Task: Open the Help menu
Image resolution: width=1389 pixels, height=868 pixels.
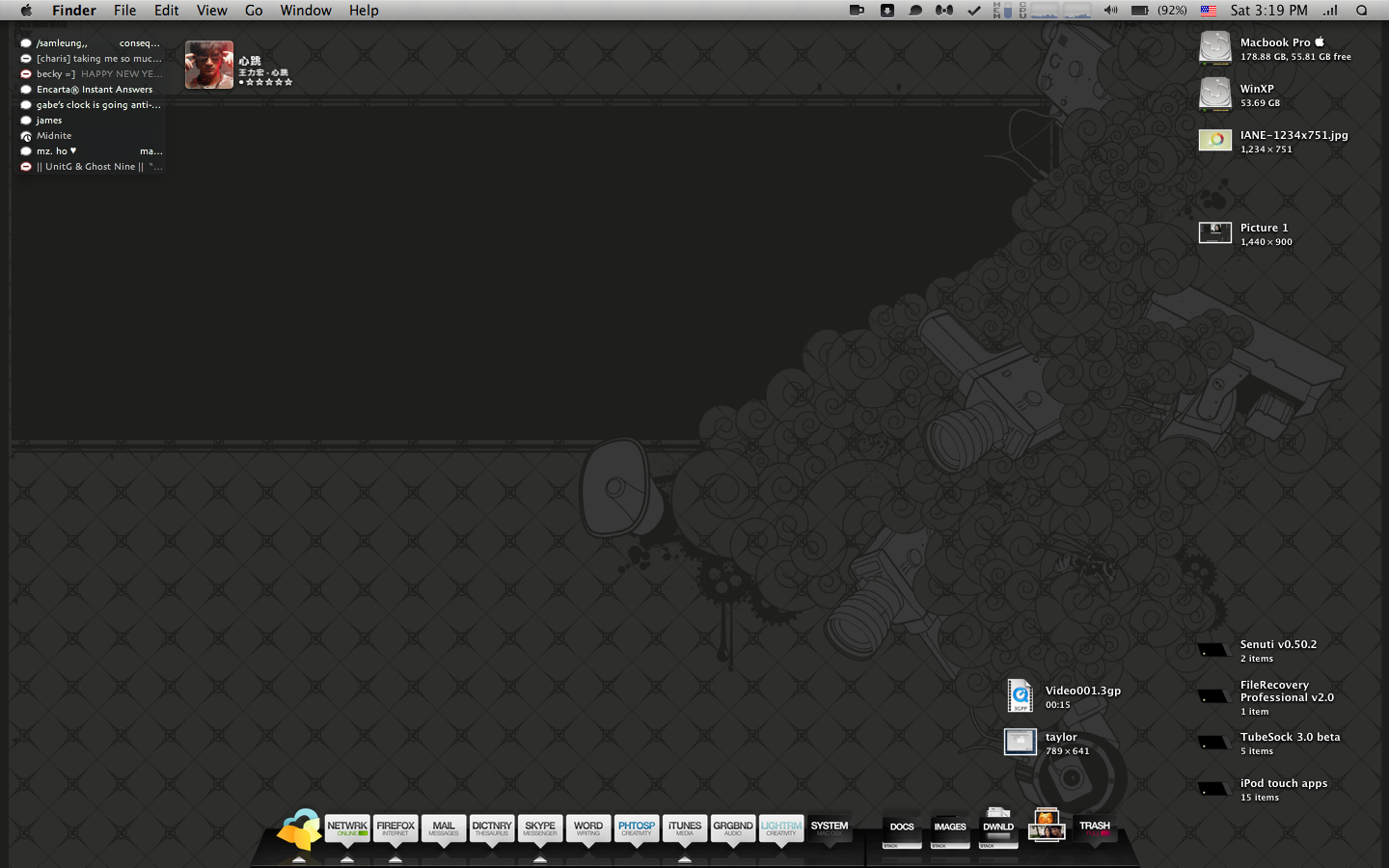Action: pos(364,11)
